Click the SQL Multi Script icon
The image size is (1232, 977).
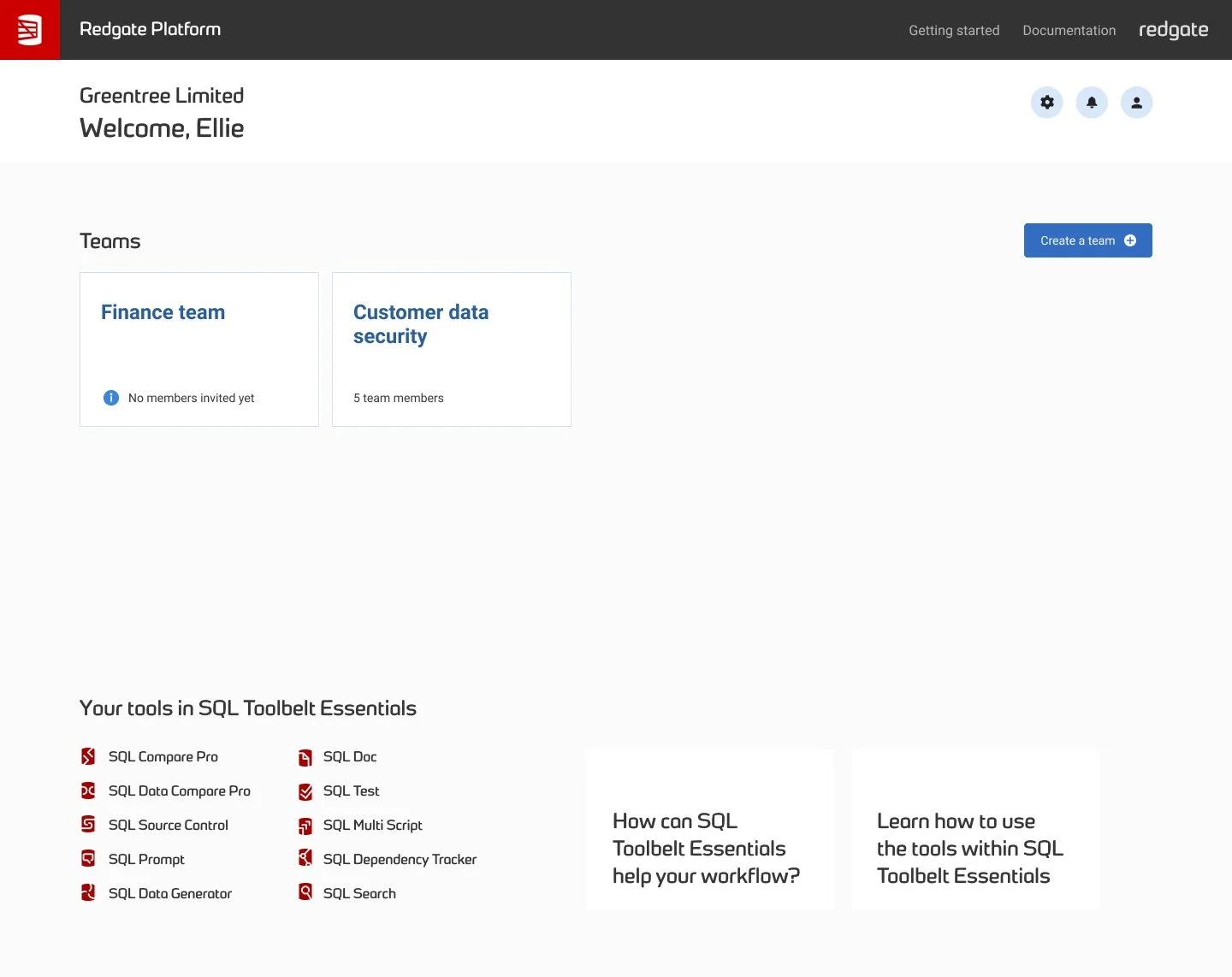click(305, 826)
